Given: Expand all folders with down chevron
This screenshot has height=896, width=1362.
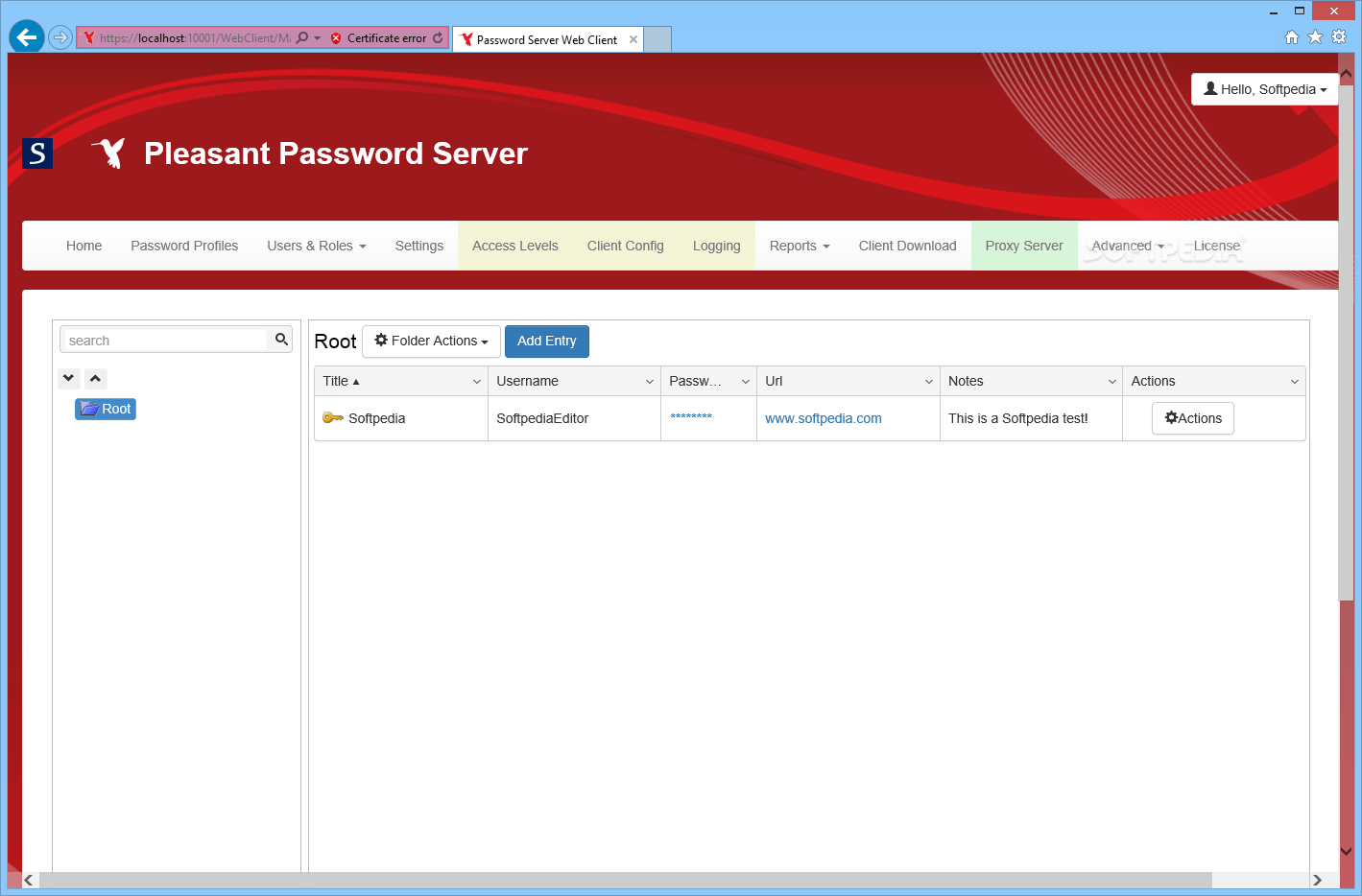Looking at the screenshot, I should pyautogui.click(x=68, y=378).
